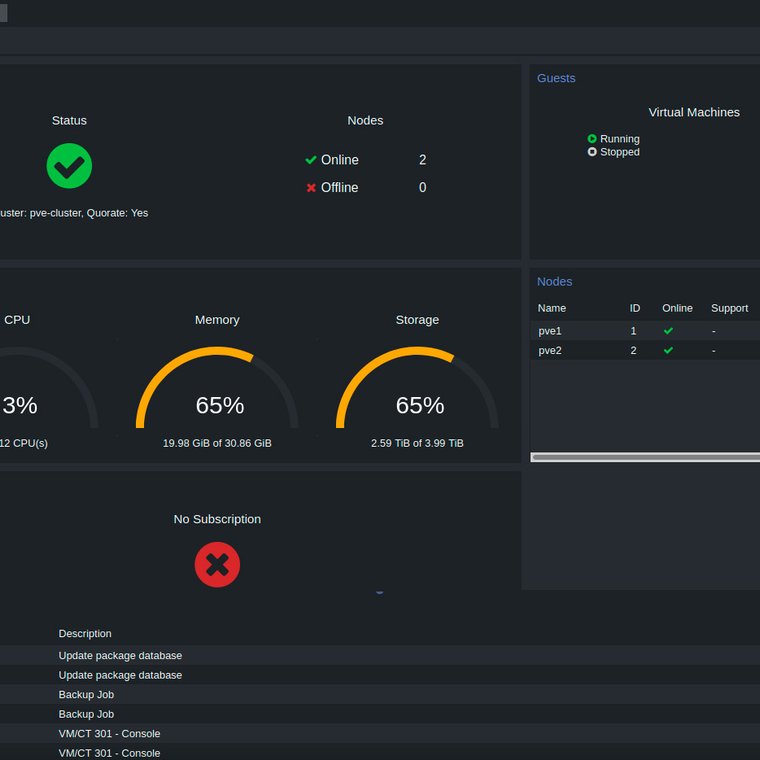This screenshot has width=760, height=760.
Task: Click the Support column header
Action: tap(729, 308)
